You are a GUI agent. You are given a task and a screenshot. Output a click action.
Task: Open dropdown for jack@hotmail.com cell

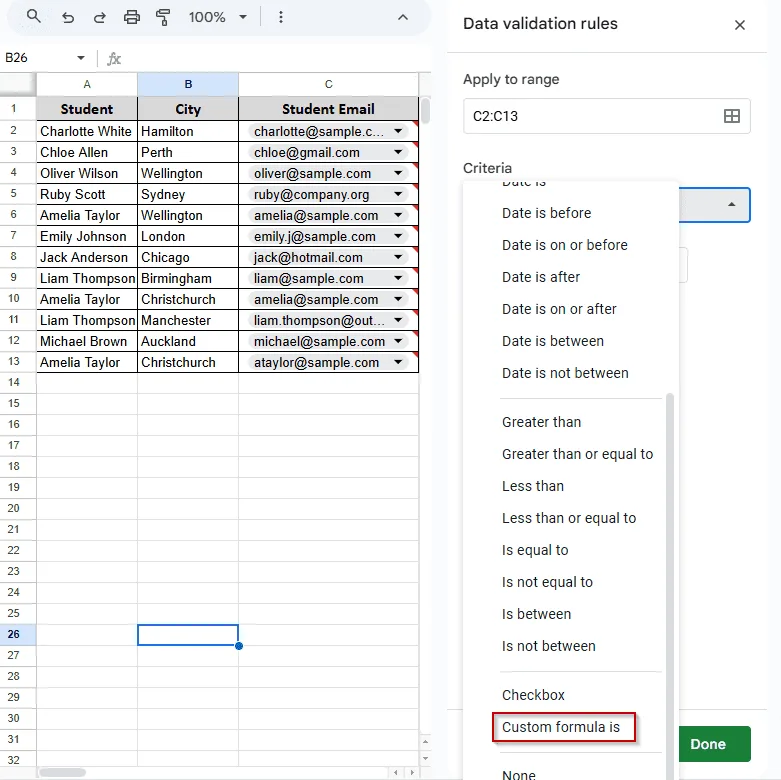point(398,258)
